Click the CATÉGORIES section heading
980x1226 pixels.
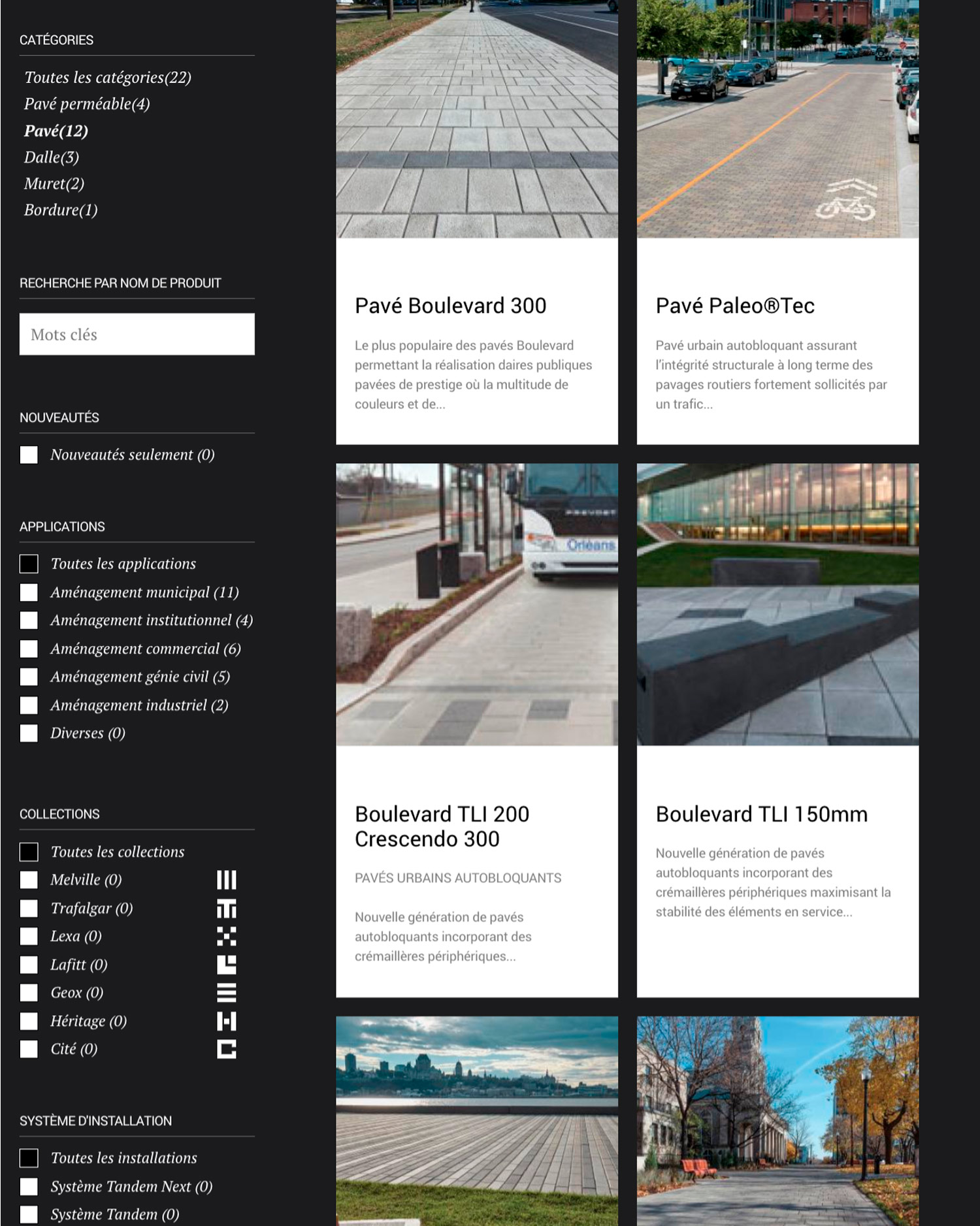56,40
